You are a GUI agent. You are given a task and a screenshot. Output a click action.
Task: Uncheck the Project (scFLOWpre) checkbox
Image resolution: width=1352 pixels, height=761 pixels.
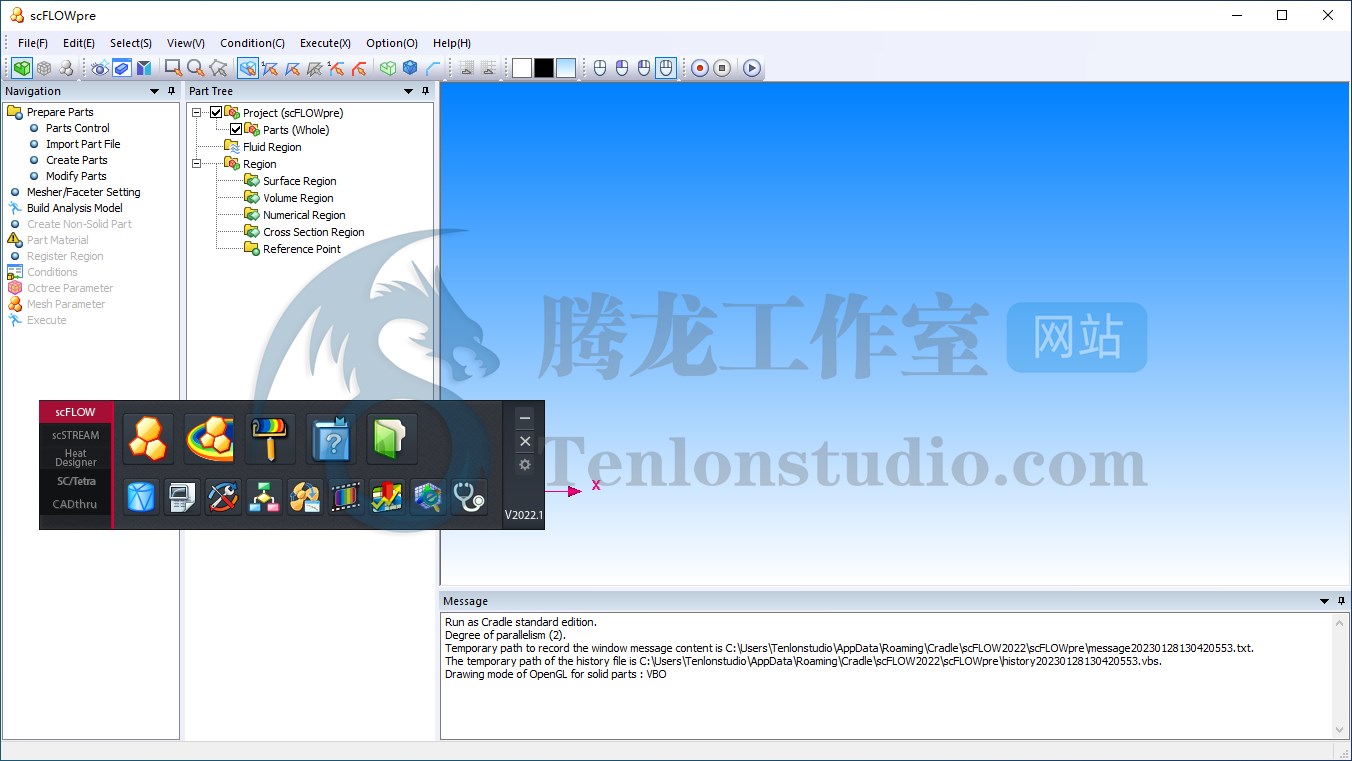[x=216, y=113]
